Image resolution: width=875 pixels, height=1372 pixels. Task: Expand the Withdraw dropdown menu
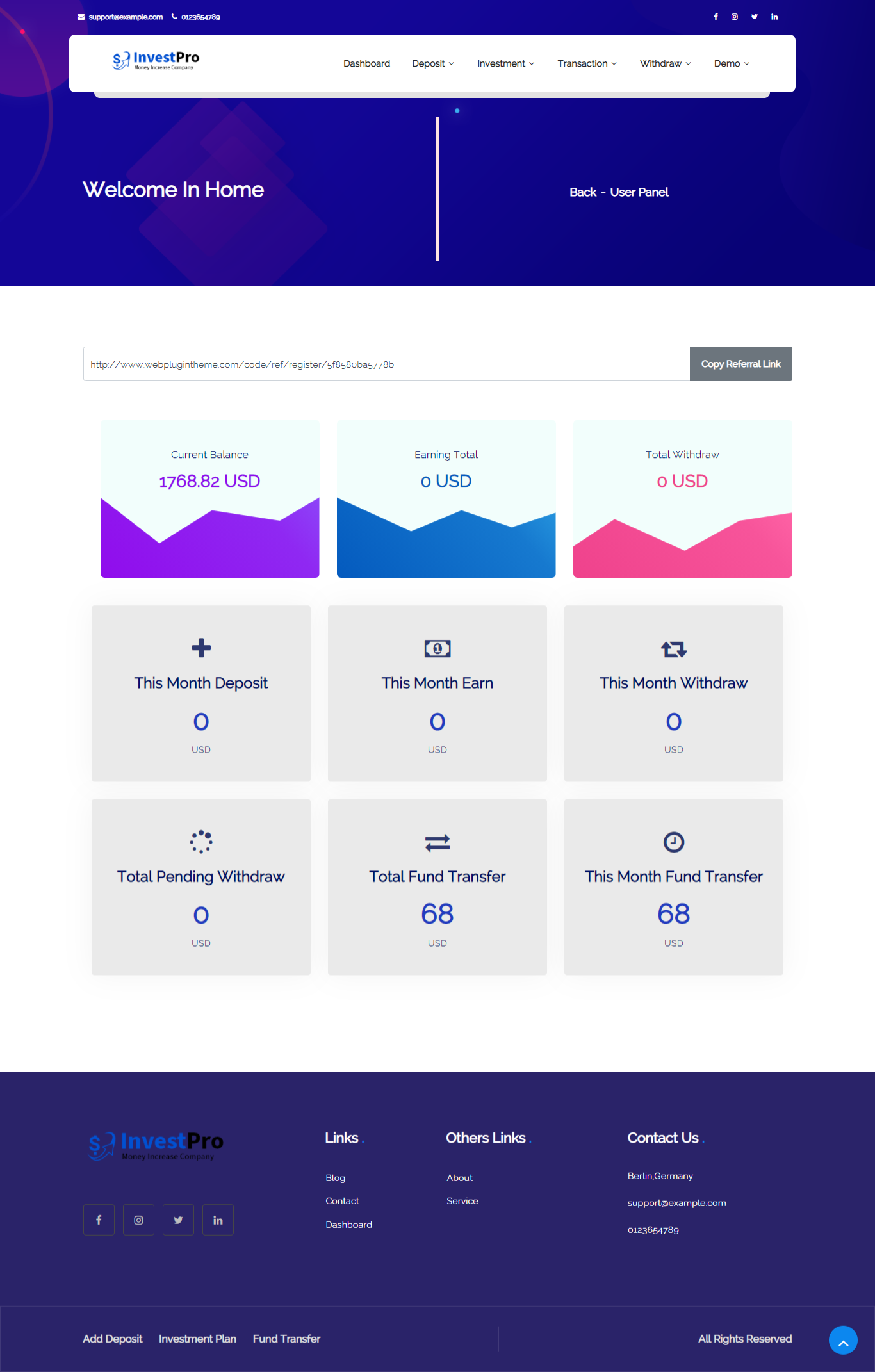click(x=665, y=63)
